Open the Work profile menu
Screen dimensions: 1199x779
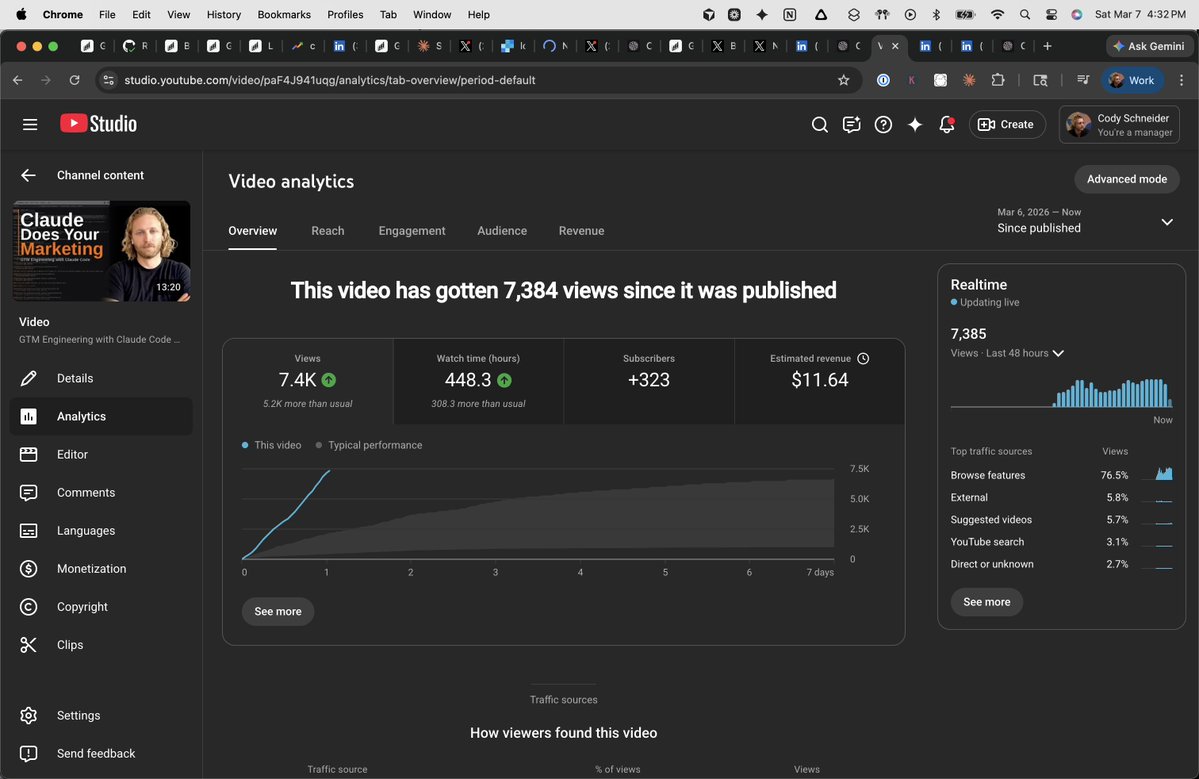point(1132,80)
